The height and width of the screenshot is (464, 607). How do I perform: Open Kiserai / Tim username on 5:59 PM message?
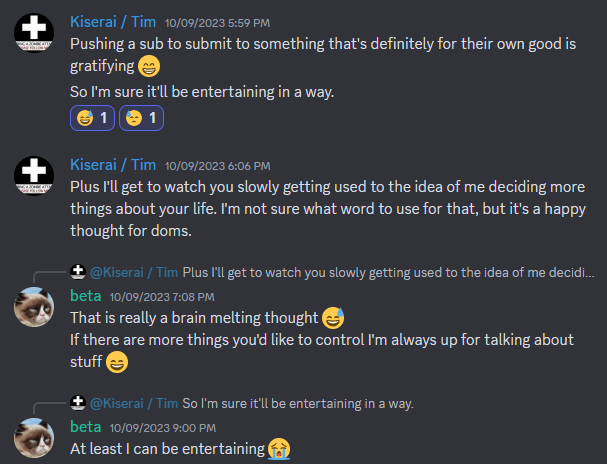tap(113, 22)
